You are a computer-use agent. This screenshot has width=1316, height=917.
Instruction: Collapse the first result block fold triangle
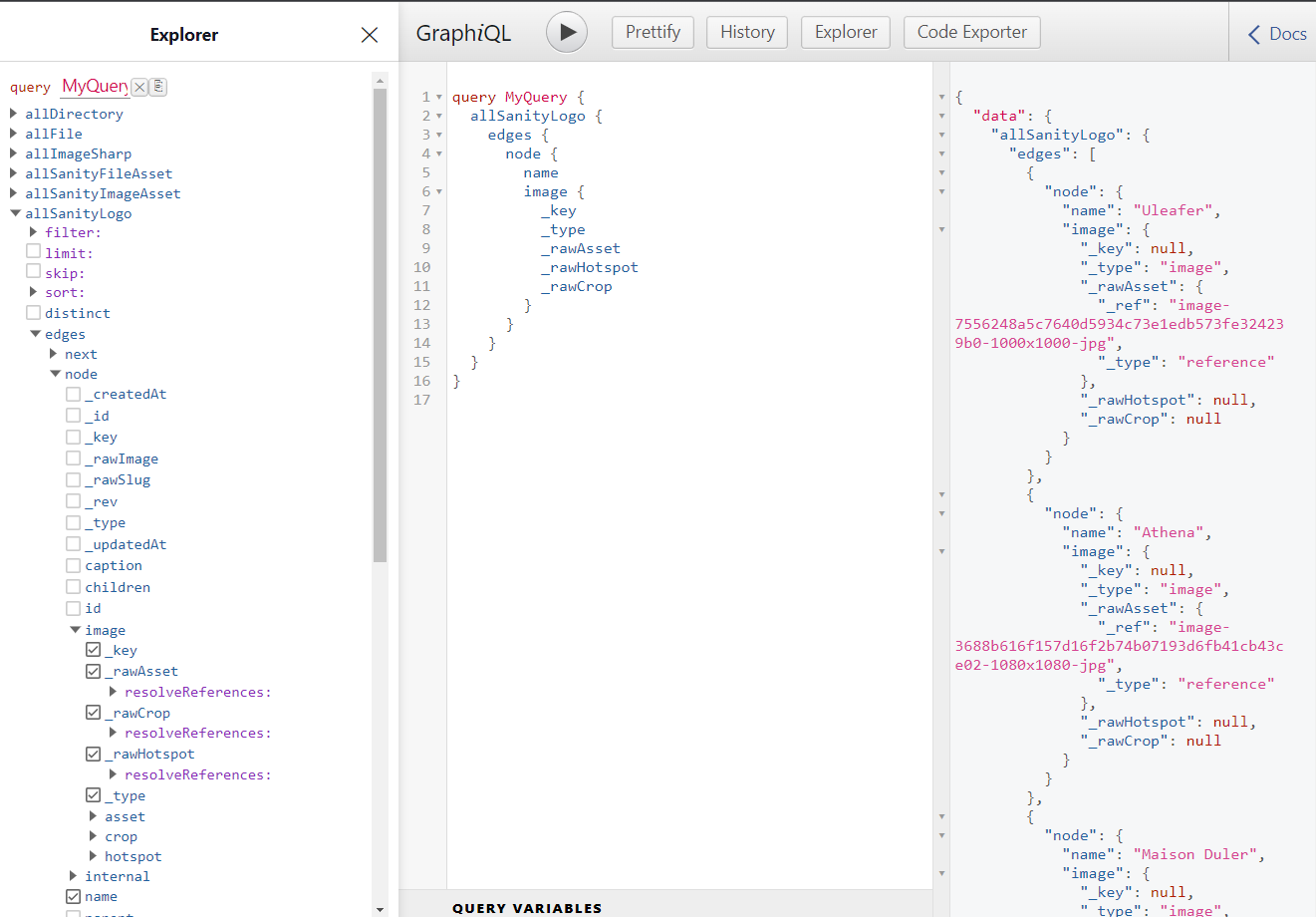[x=941, y=171]
